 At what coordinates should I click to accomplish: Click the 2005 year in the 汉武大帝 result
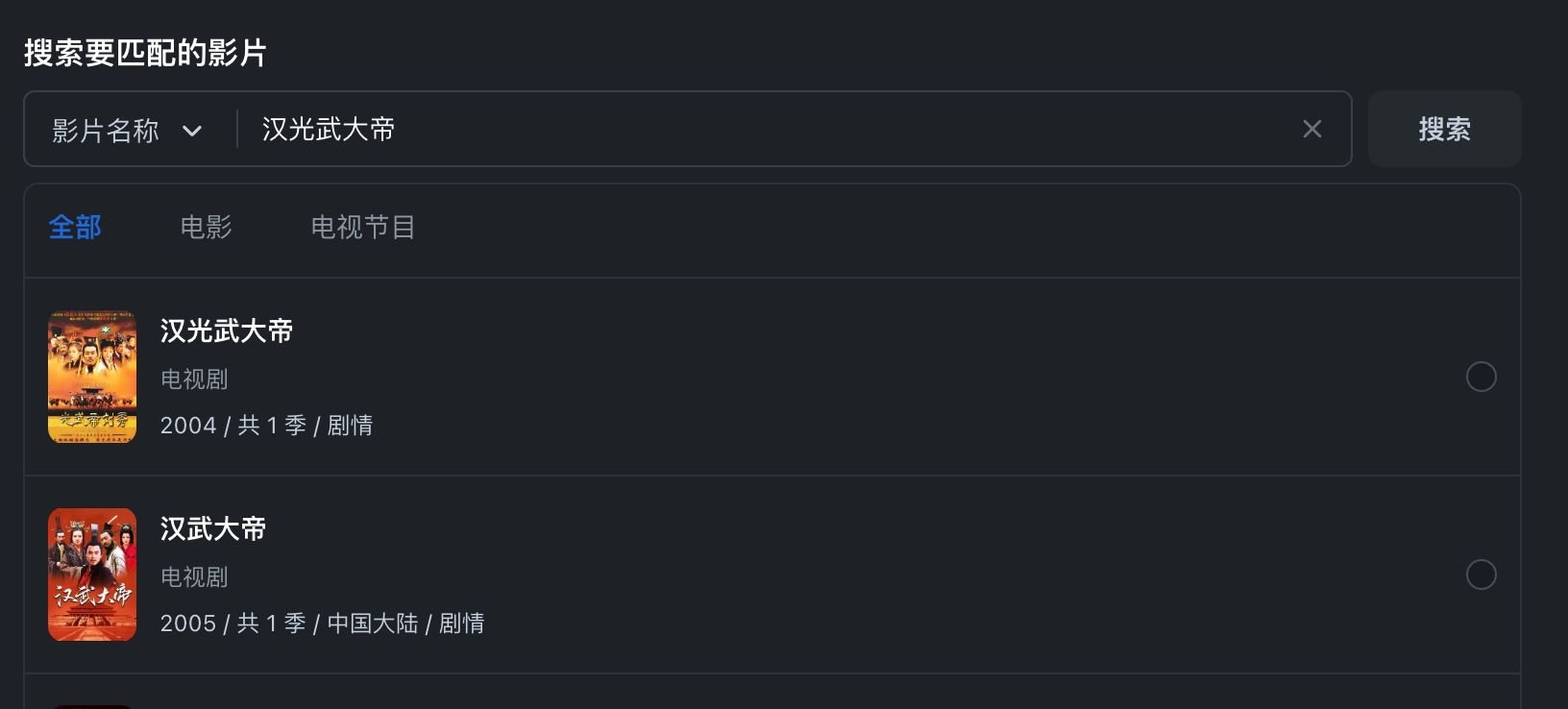pyautogui.click(x=188, y=623)
